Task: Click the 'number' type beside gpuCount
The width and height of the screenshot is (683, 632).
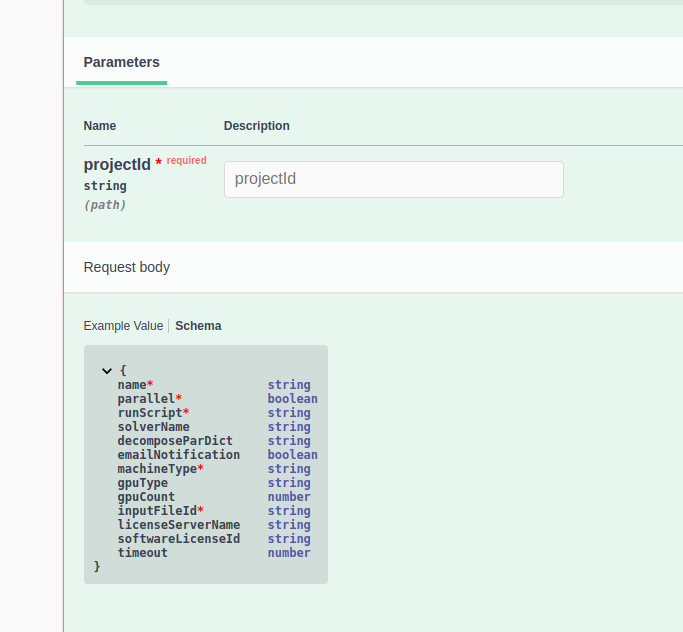Action: click(x=289, y=497)
